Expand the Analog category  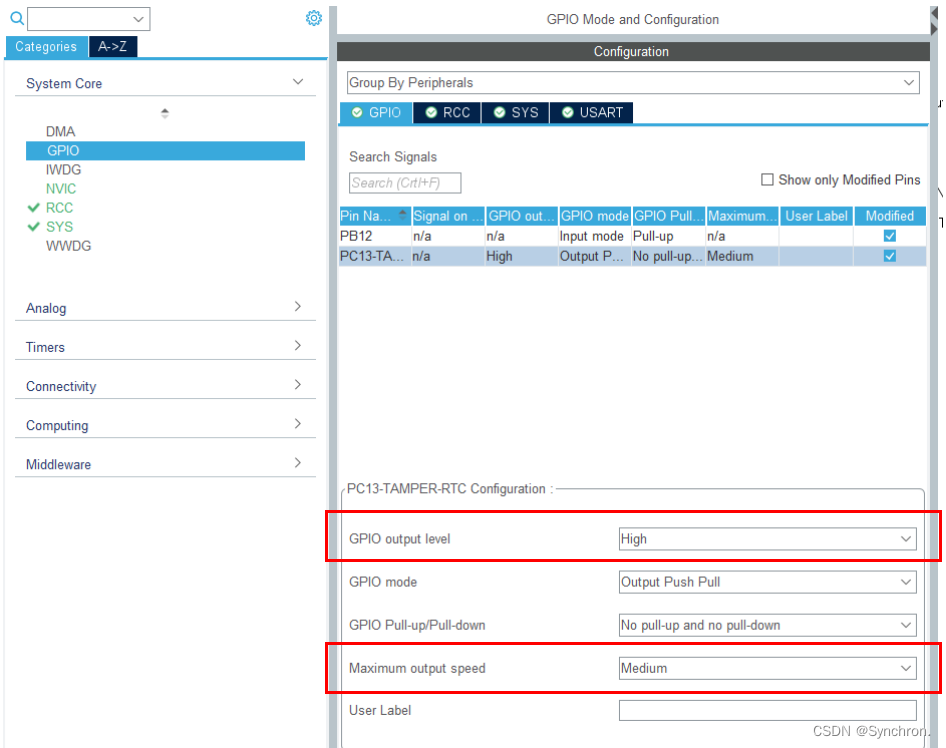(165, 308)
